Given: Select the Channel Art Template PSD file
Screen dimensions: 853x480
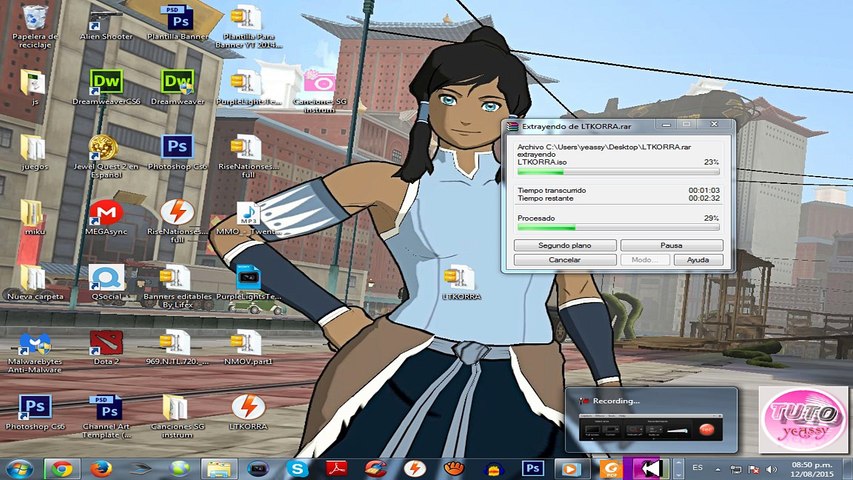Looking at the screenshot, I should click(106, 416).
